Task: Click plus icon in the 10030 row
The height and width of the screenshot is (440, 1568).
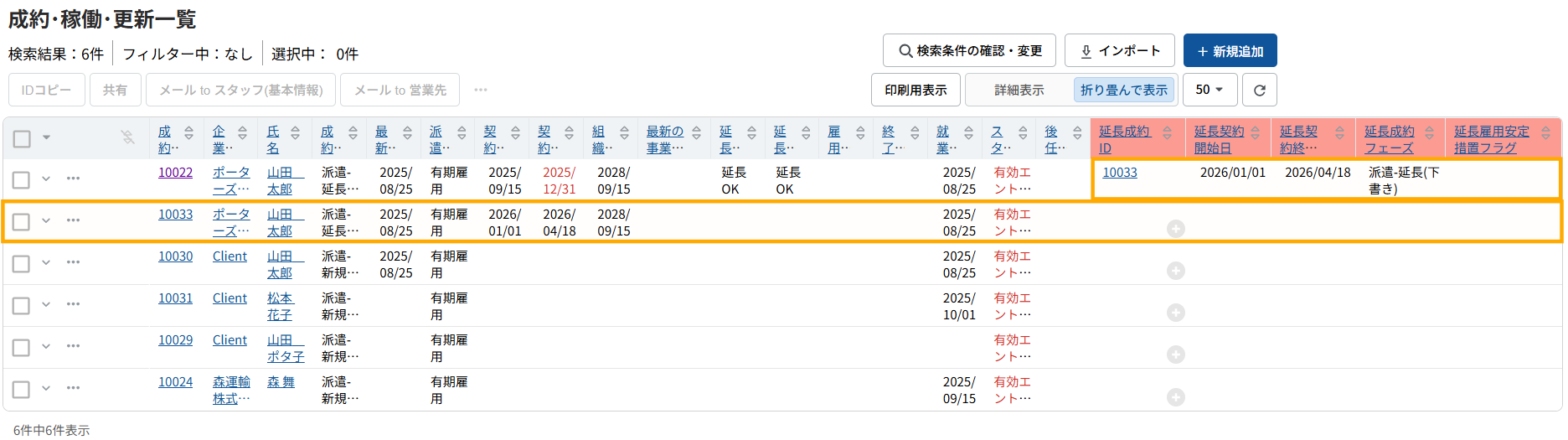Action: 1176,271
